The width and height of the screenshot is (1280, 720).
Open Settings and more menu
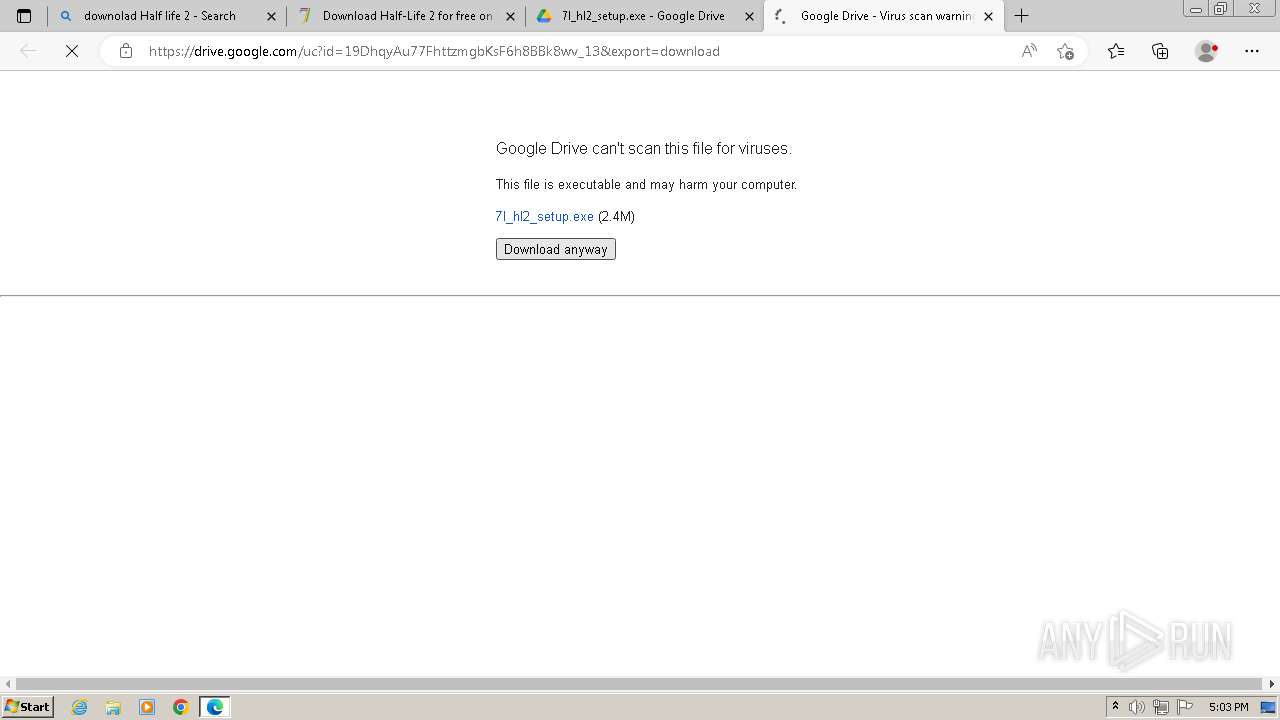[x=1252, y=51]
